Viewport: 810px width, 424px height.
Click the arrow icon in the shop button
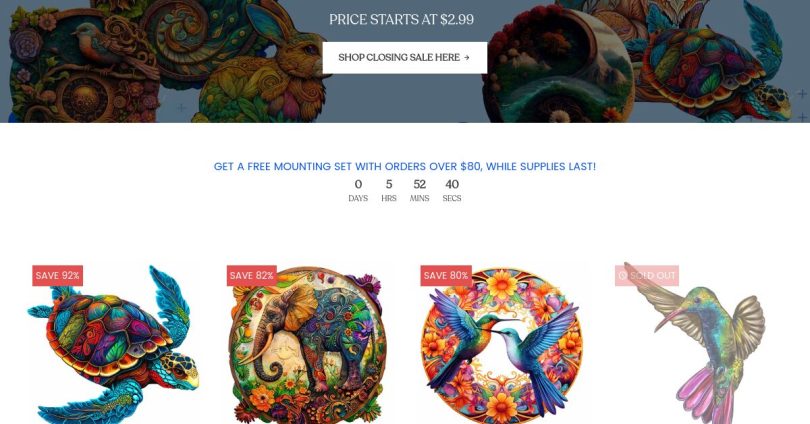466,58
